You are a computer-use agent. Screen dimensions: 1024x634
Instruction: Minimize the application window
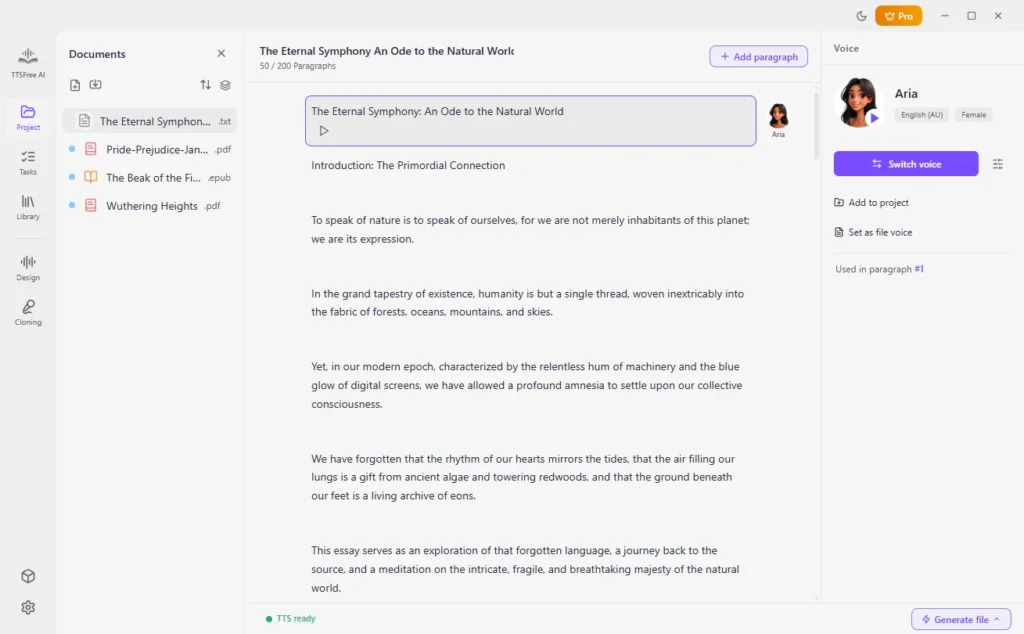[944, 16]
